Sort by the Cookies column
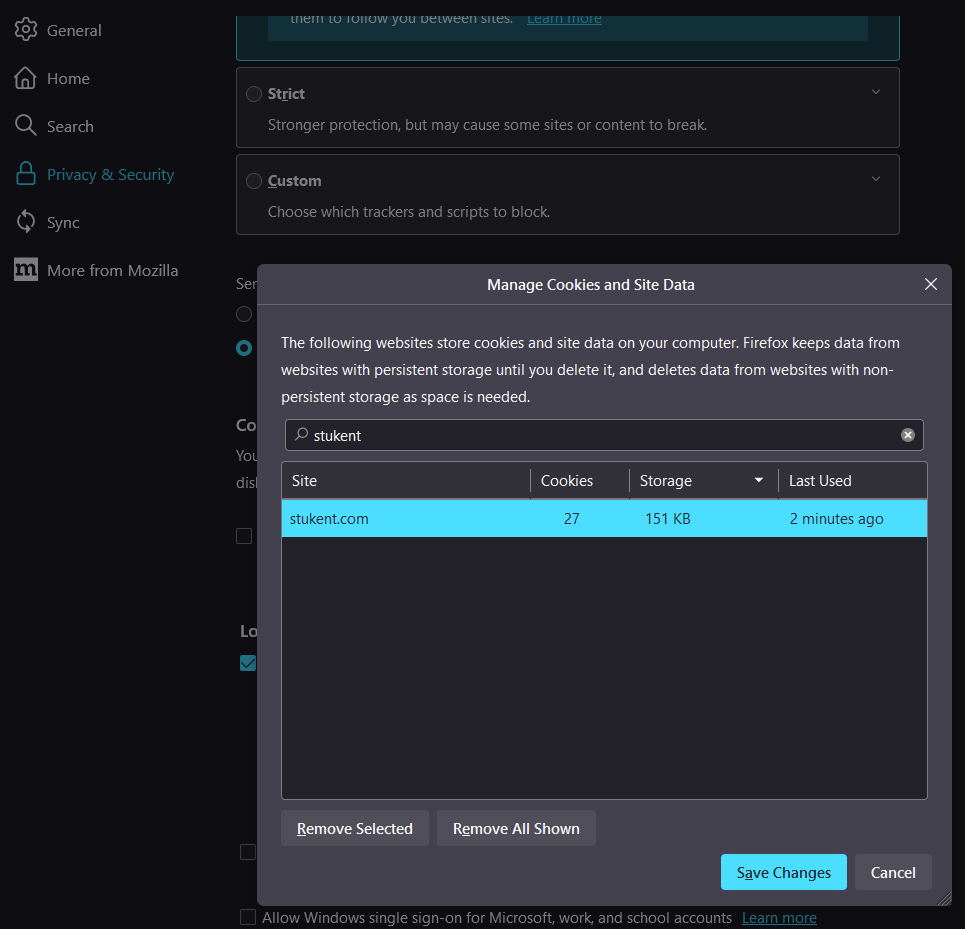This screenshot has height=929, width=965. pyautogui.click(x=580, y=480)
